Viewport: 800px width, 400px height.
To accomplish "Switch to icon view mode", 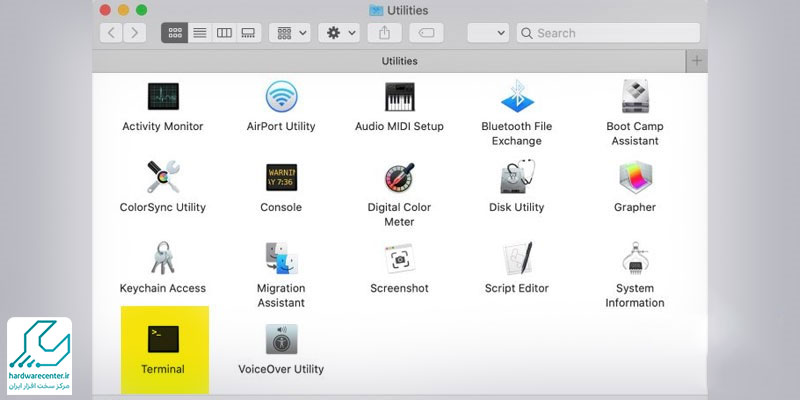I will click(x=174, y=33).
